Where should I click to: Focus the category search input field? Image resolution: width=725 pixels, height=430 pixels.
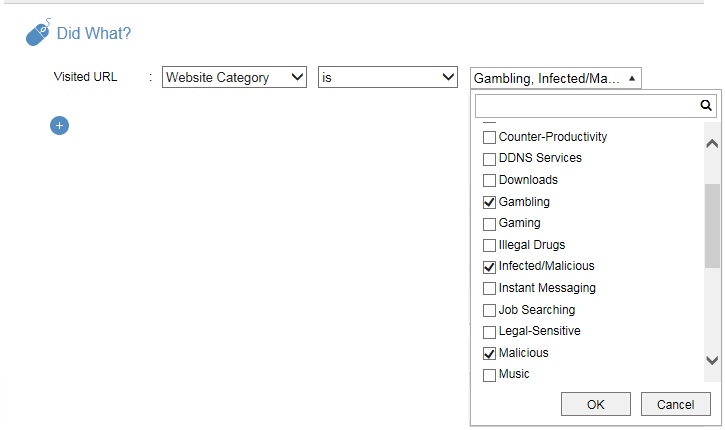(585, 105)
